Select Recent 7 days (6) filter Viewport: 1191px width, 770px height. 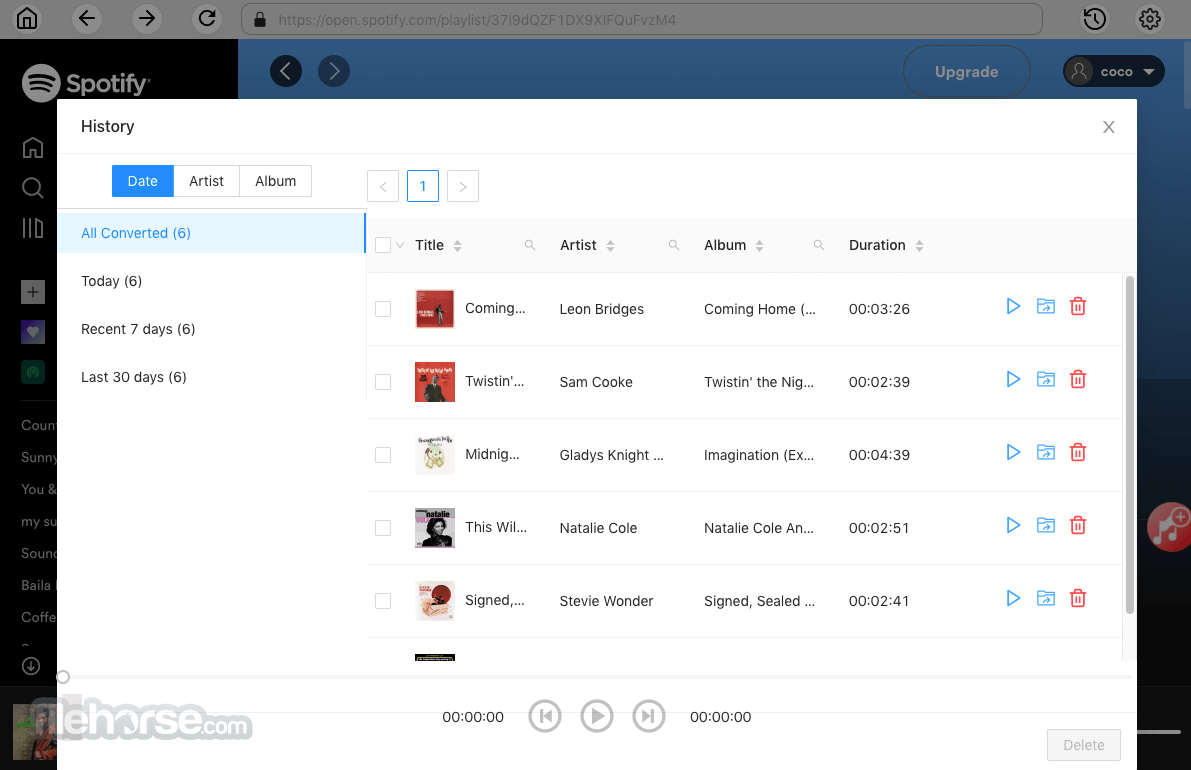pos(211,329)
